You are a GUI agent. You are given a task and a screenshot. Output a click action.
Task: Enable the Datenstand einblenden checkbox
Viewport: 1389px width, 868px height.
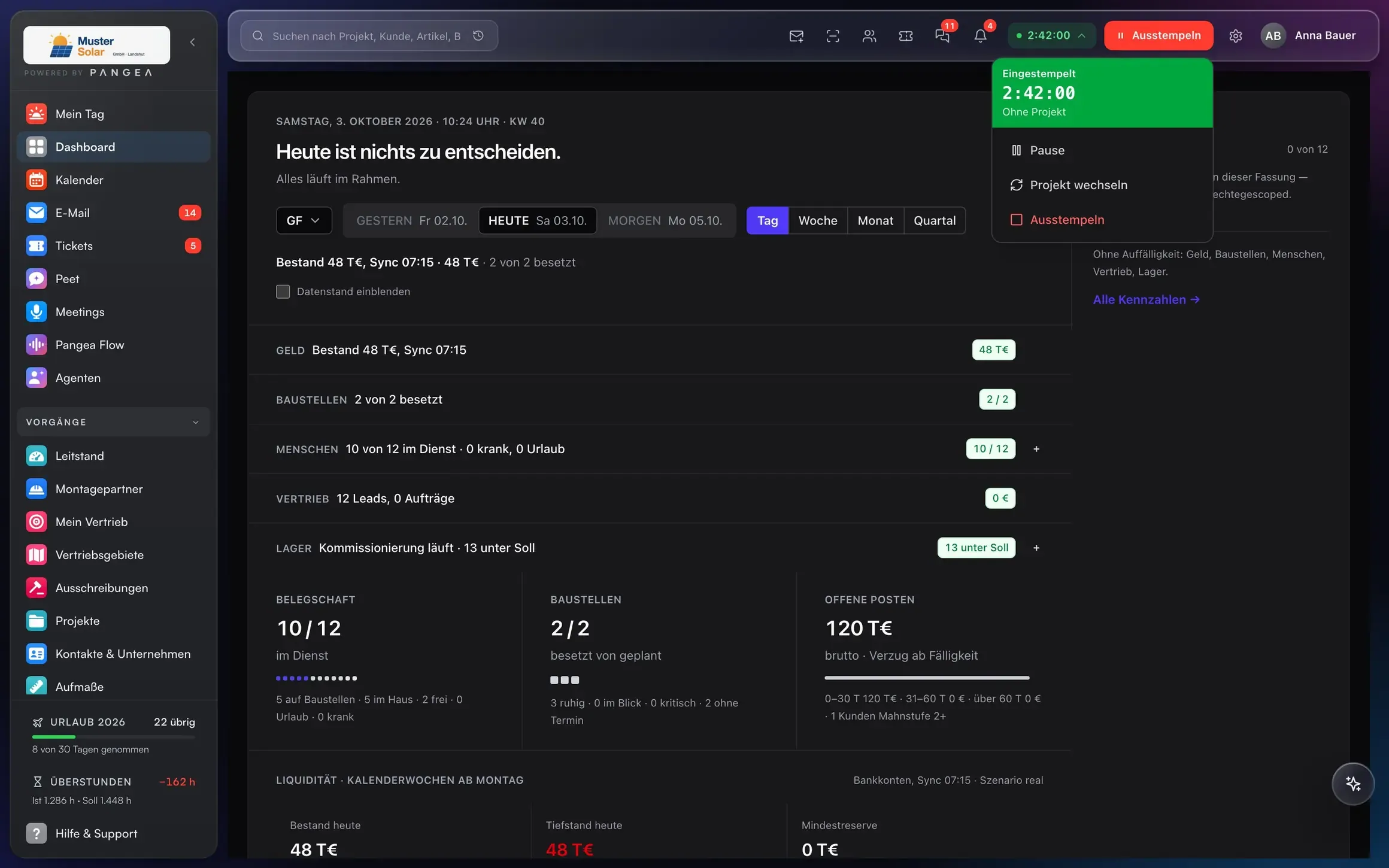[283, 292]
